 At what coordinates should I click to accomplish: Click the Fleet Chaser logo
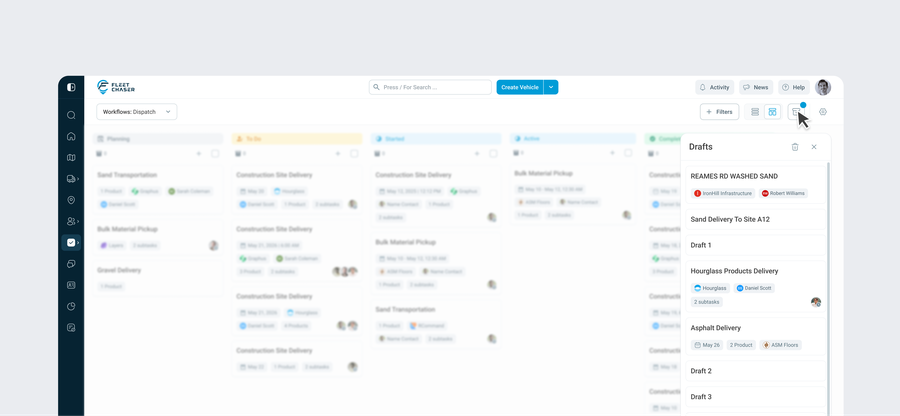(x=116, y=87)
